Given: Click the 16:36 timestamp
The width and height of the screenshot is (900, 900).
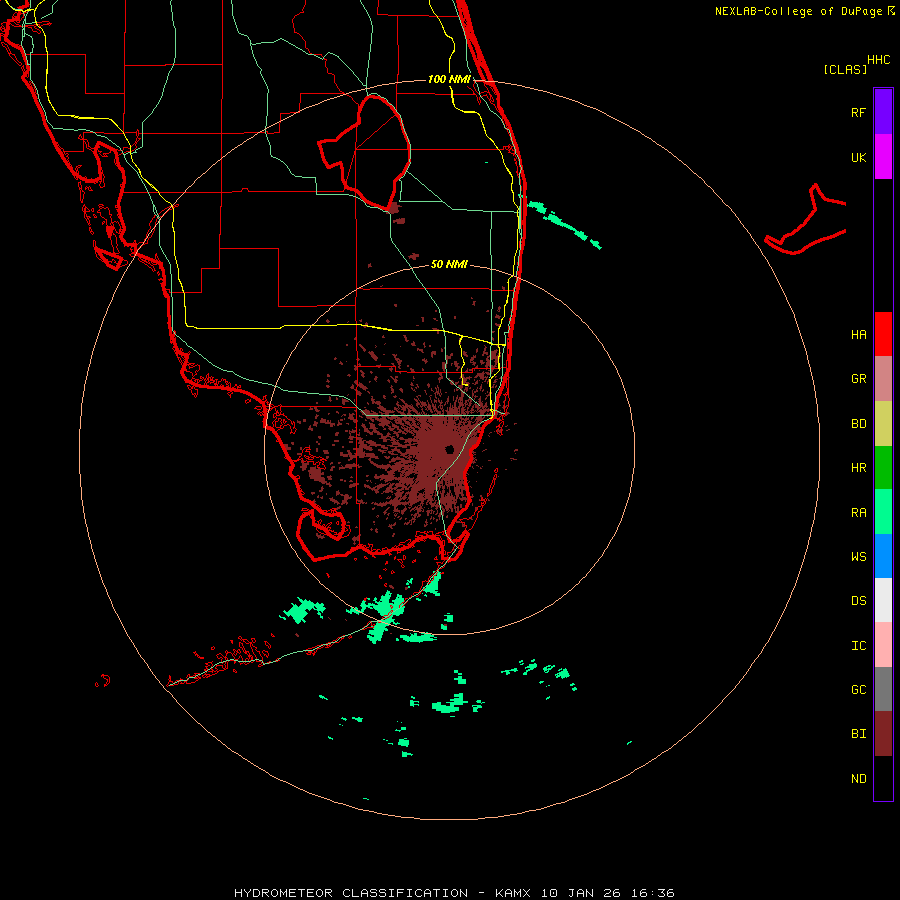Looking at the screenshot, I should 653,893.
